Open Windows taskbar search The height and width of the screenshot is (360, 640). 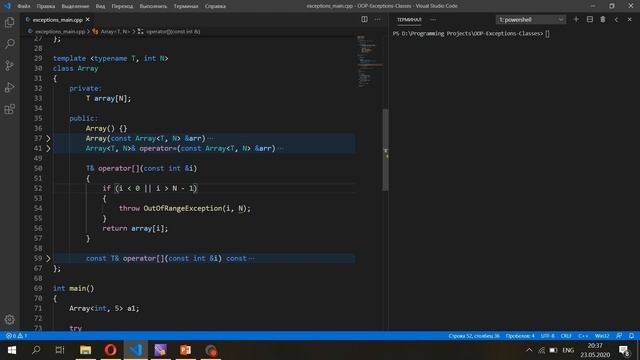click(36, 350)
